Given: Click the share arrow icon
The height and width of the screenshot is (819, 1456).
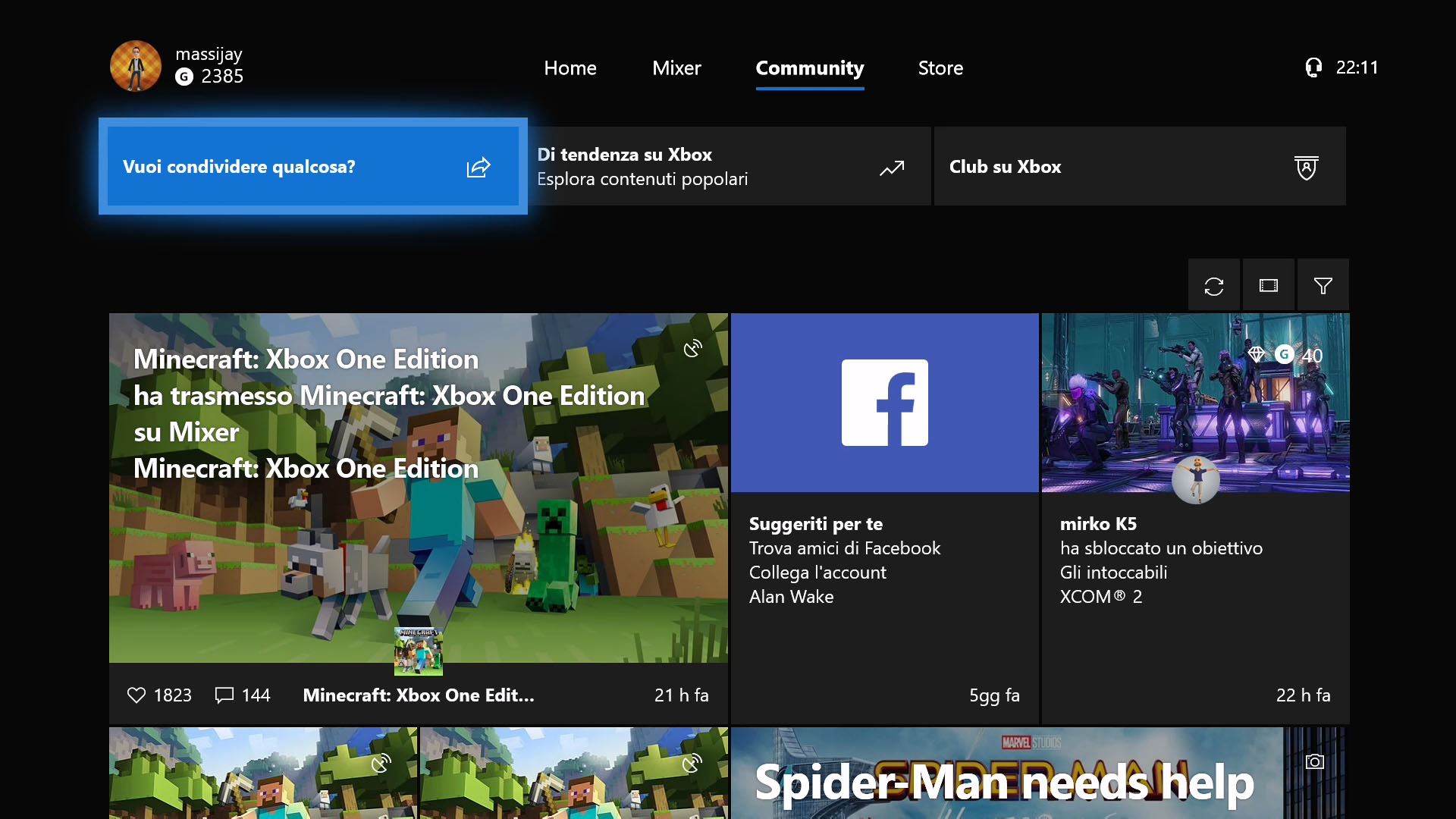Looking at the screenshot, I should pyautogui.click(x=479, y=167).
